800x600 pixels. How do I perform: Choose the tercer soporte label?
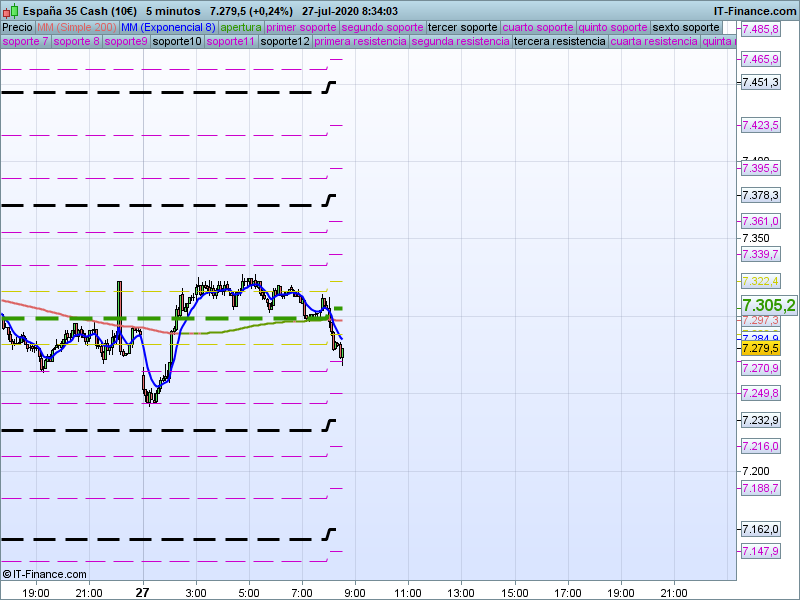point(462,27)
